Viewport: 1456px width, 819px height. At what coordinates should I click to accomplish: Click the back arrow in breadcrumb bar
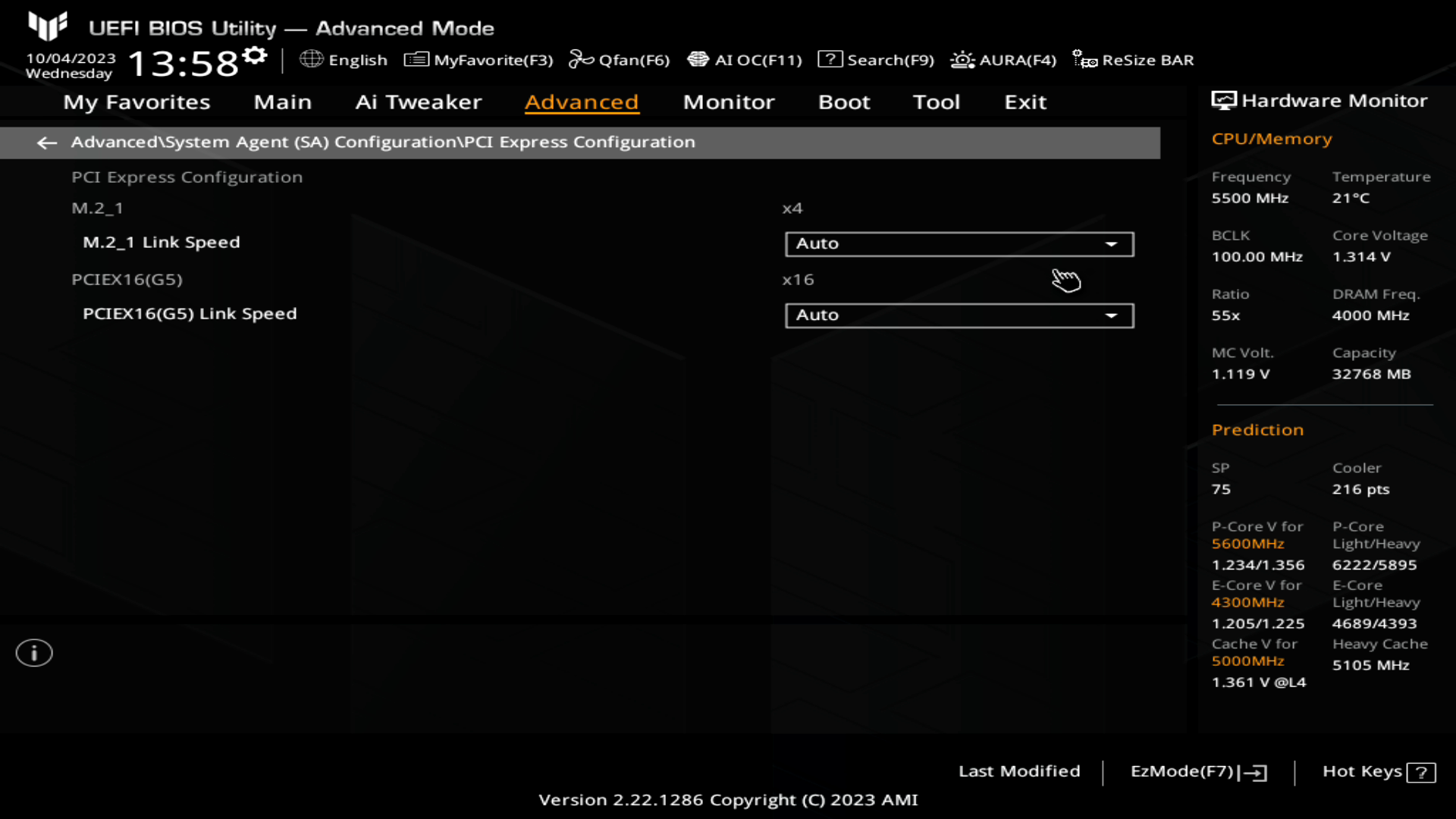47,143
